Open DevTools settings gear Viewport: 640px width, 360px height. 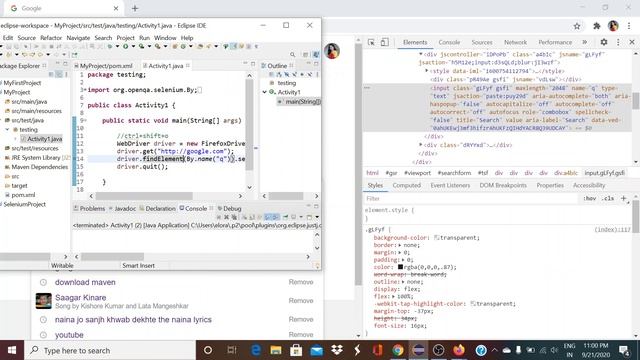click(x=604, y=42)
